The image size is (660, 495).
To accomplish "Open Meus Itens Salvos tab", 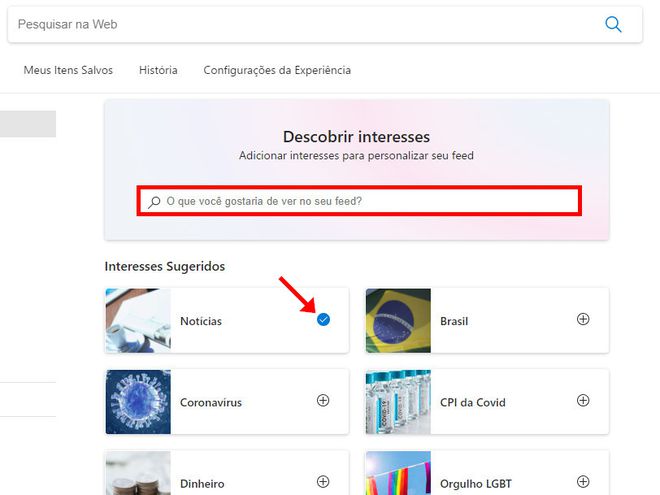I will [68, 70].
